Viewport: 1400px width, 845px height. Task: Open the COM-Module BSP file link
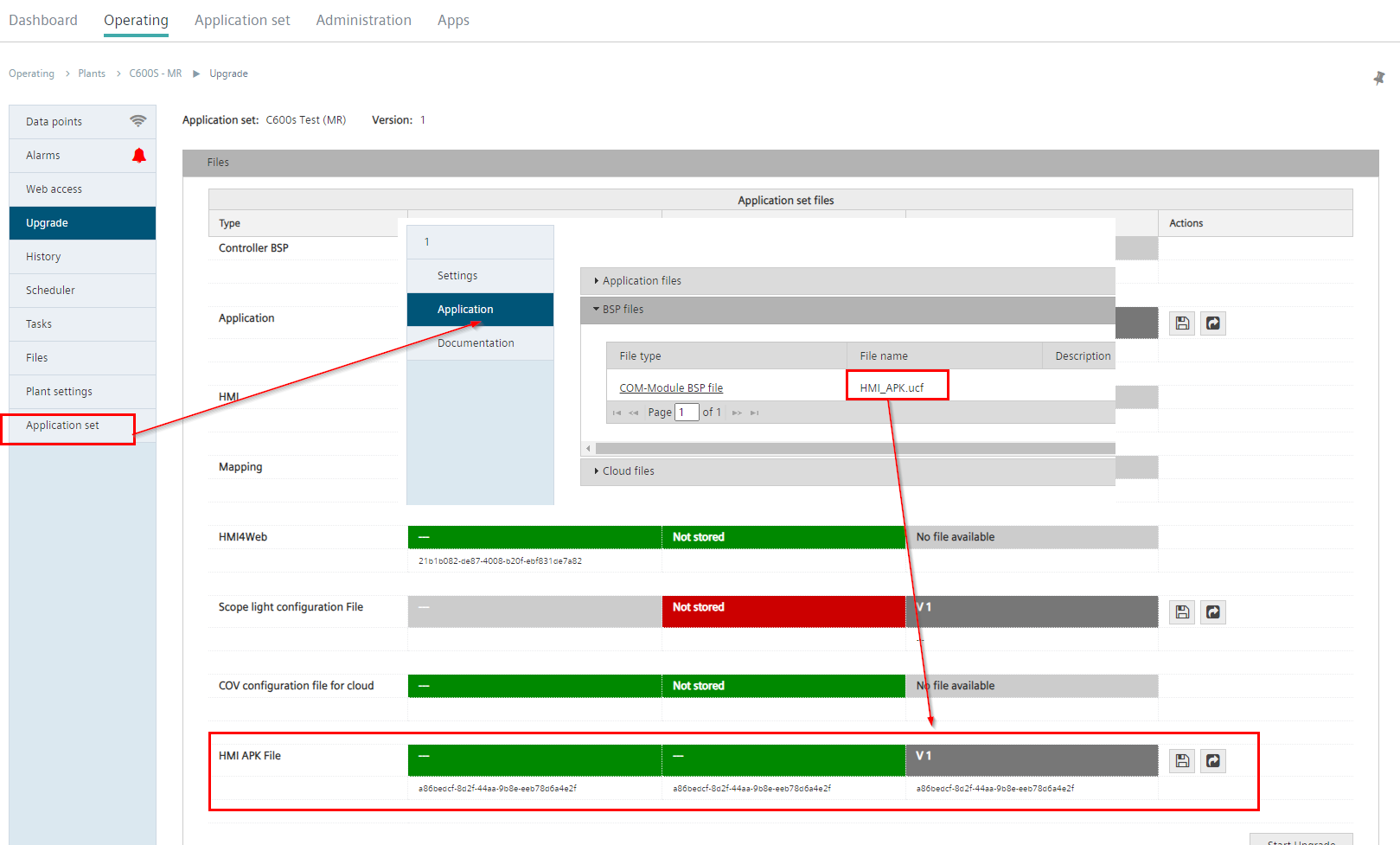click(x=670, y=388)
